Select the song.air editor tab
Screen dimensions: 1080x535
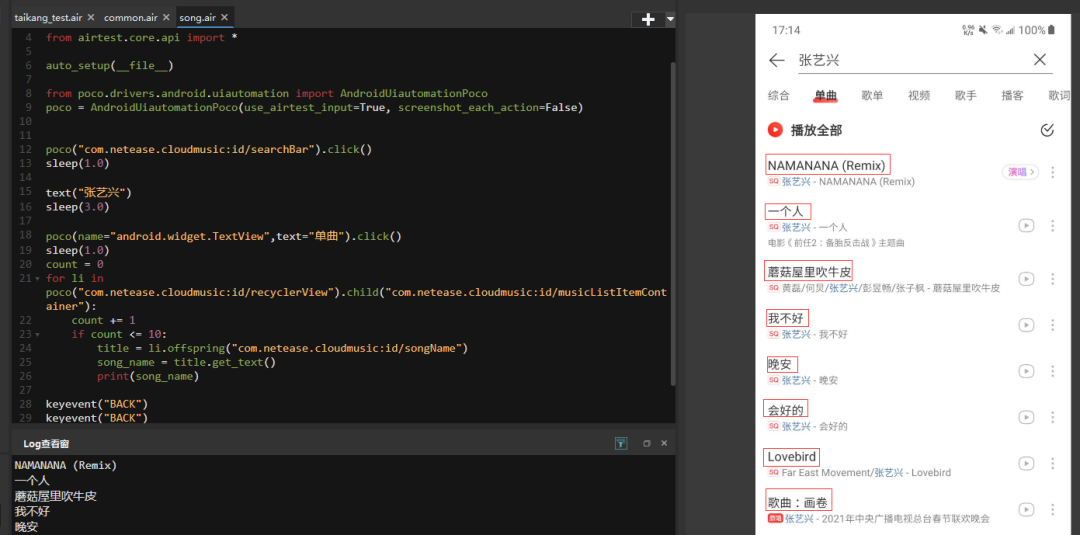198,18
